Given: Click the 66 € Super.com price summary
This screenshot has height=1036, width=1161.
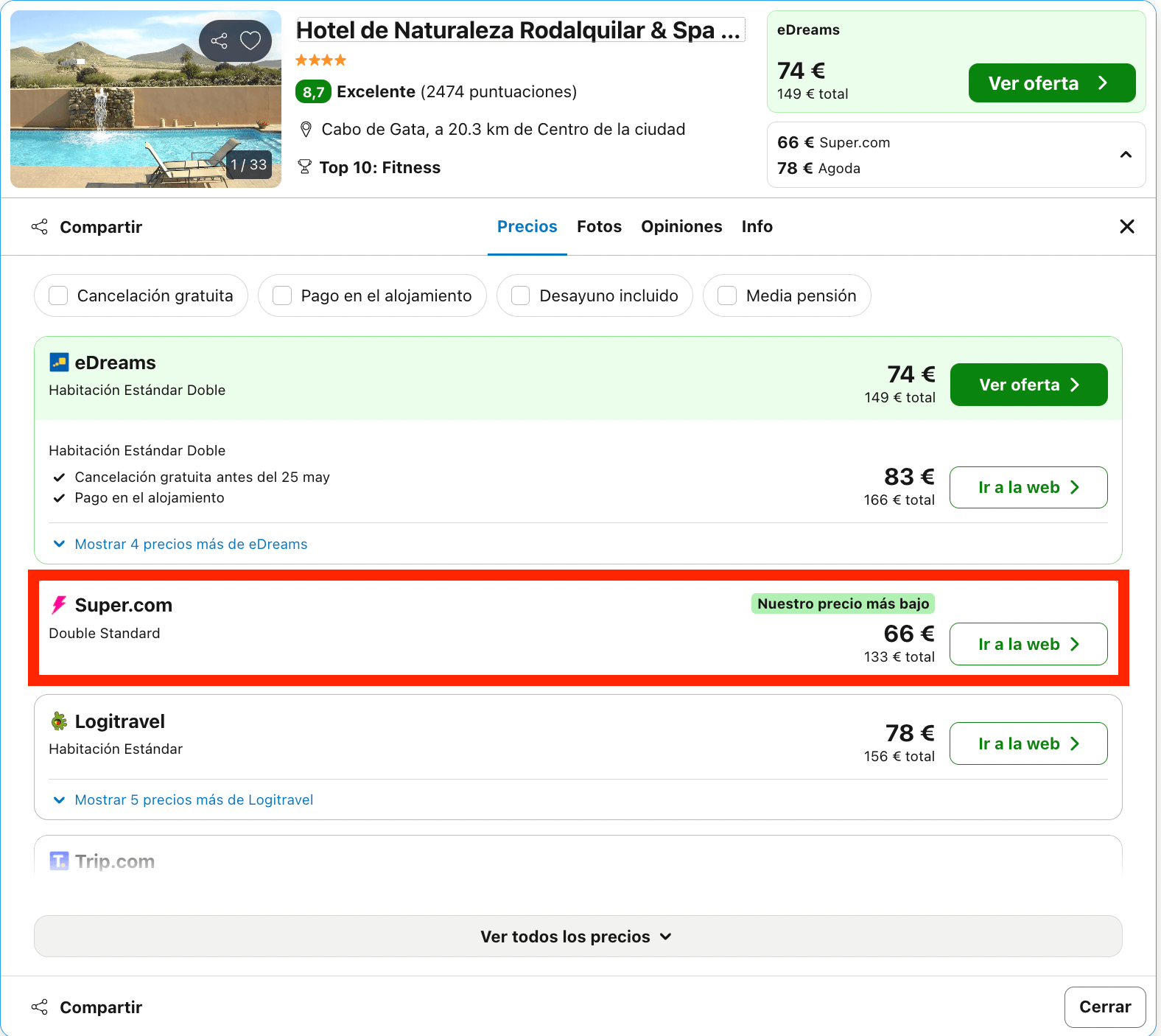Looking at the screenshot, I should 833,142.
